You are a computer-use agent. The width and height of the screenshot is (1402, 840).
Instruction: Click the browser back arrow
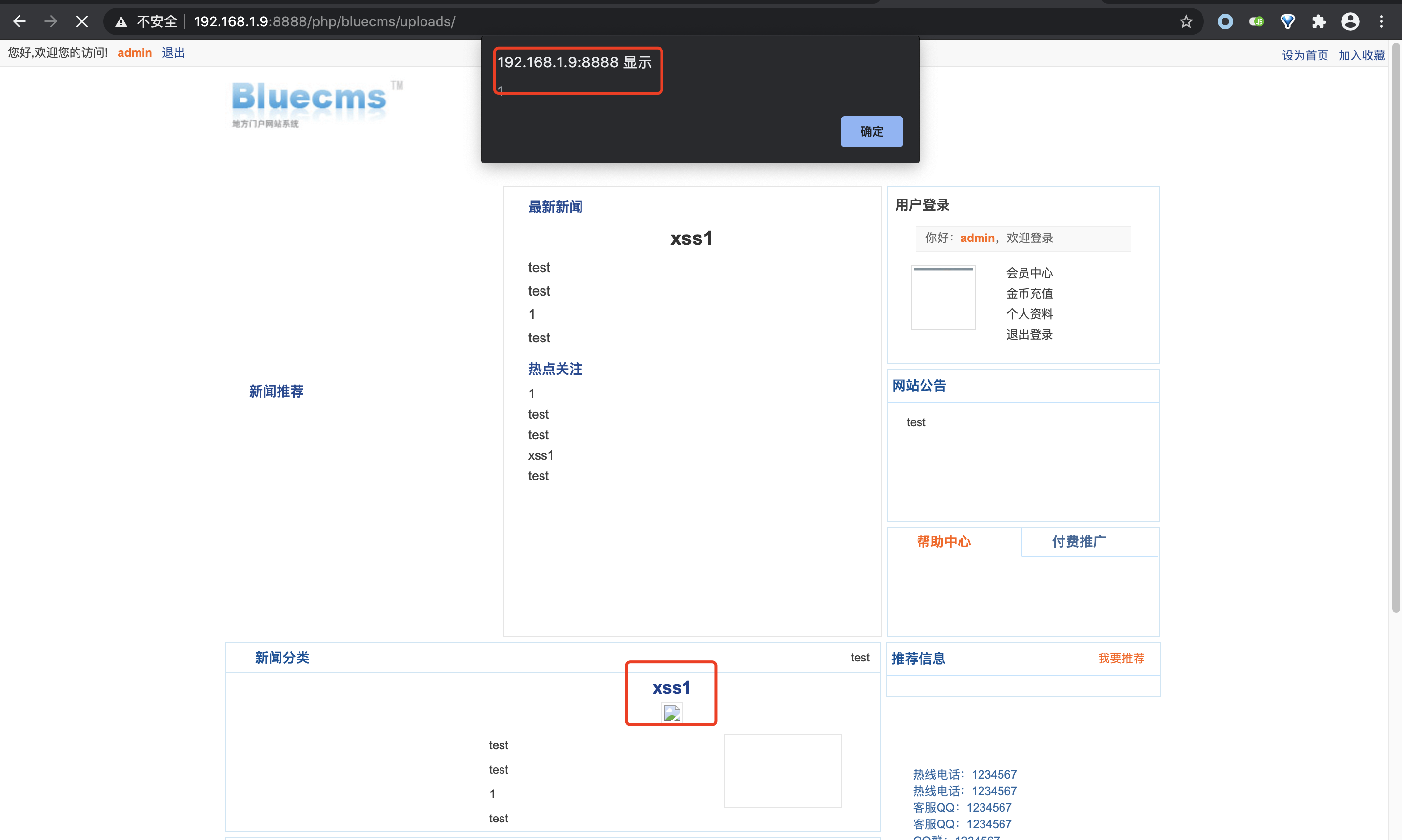[x=19, y=21]
